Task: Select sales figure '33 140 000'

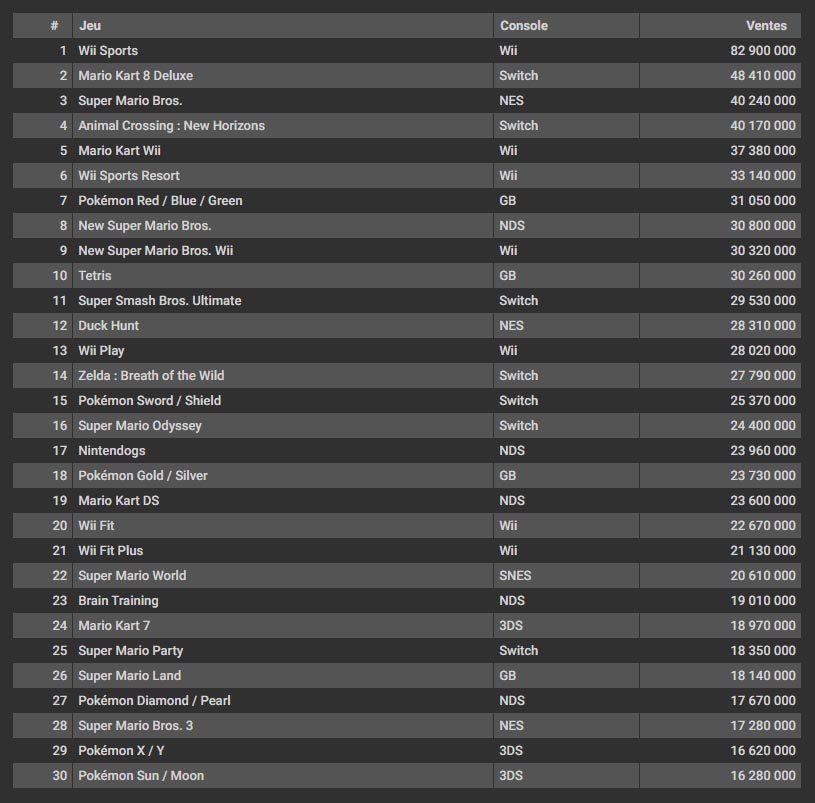Action: (763, 176)
